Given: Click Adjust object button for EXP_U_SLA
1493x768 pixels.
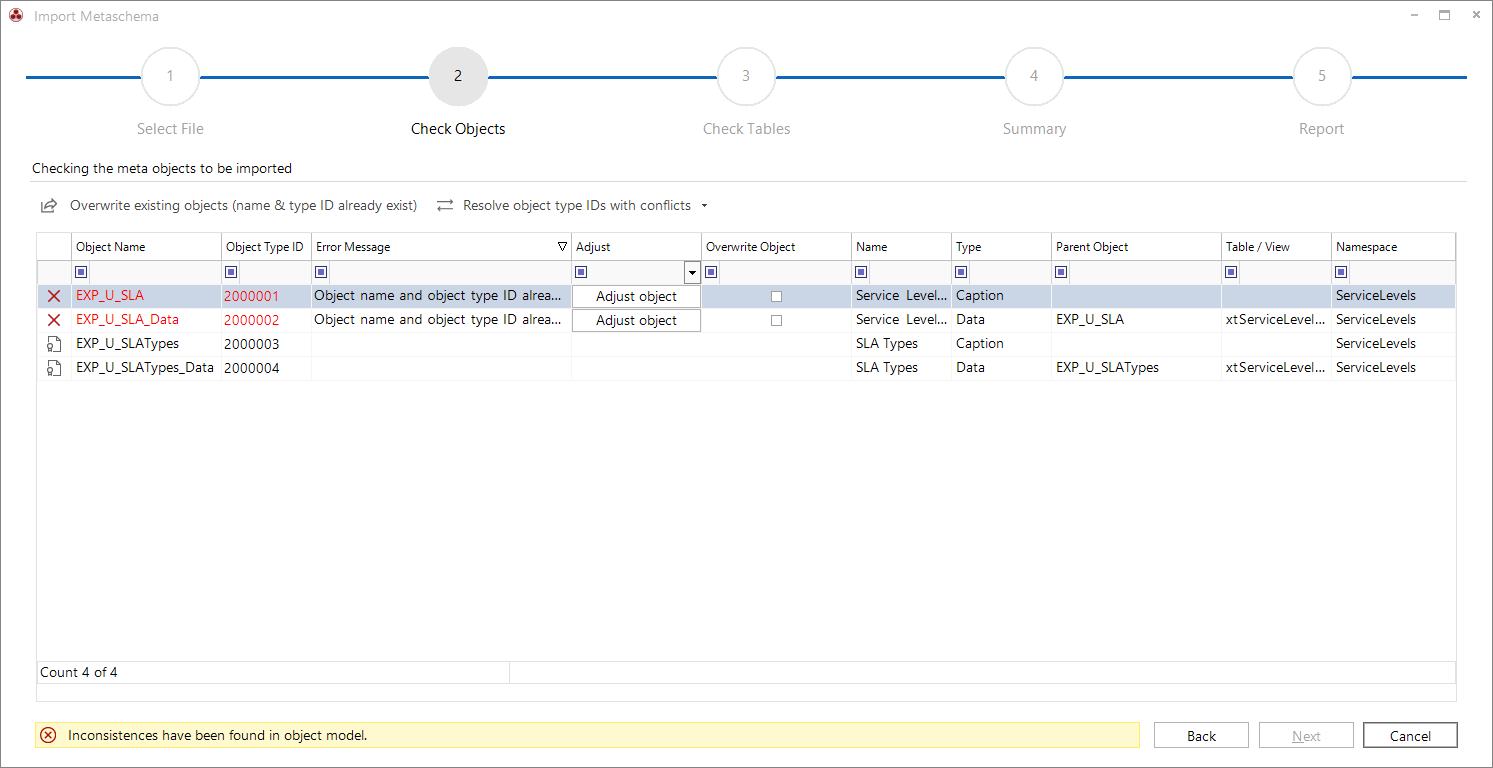Looking at the screenshot, I should [636, 296].
